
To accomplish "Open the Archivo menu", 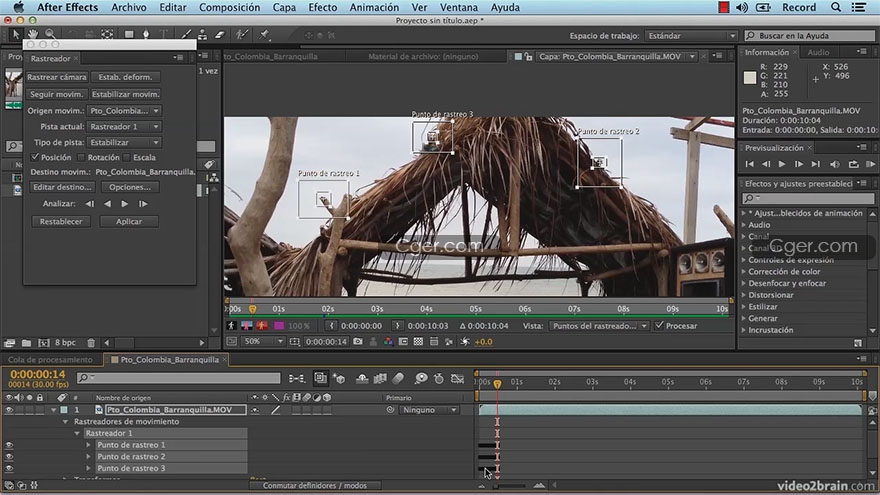I will [x=129, y=7].
